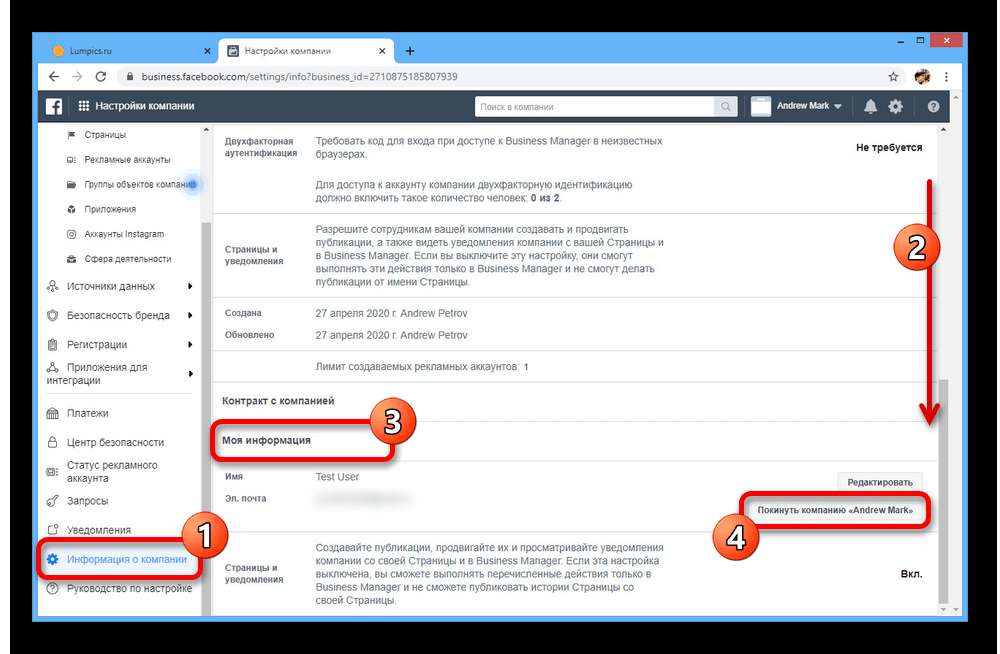Open Chrome three-dot menu

point(946,76)
